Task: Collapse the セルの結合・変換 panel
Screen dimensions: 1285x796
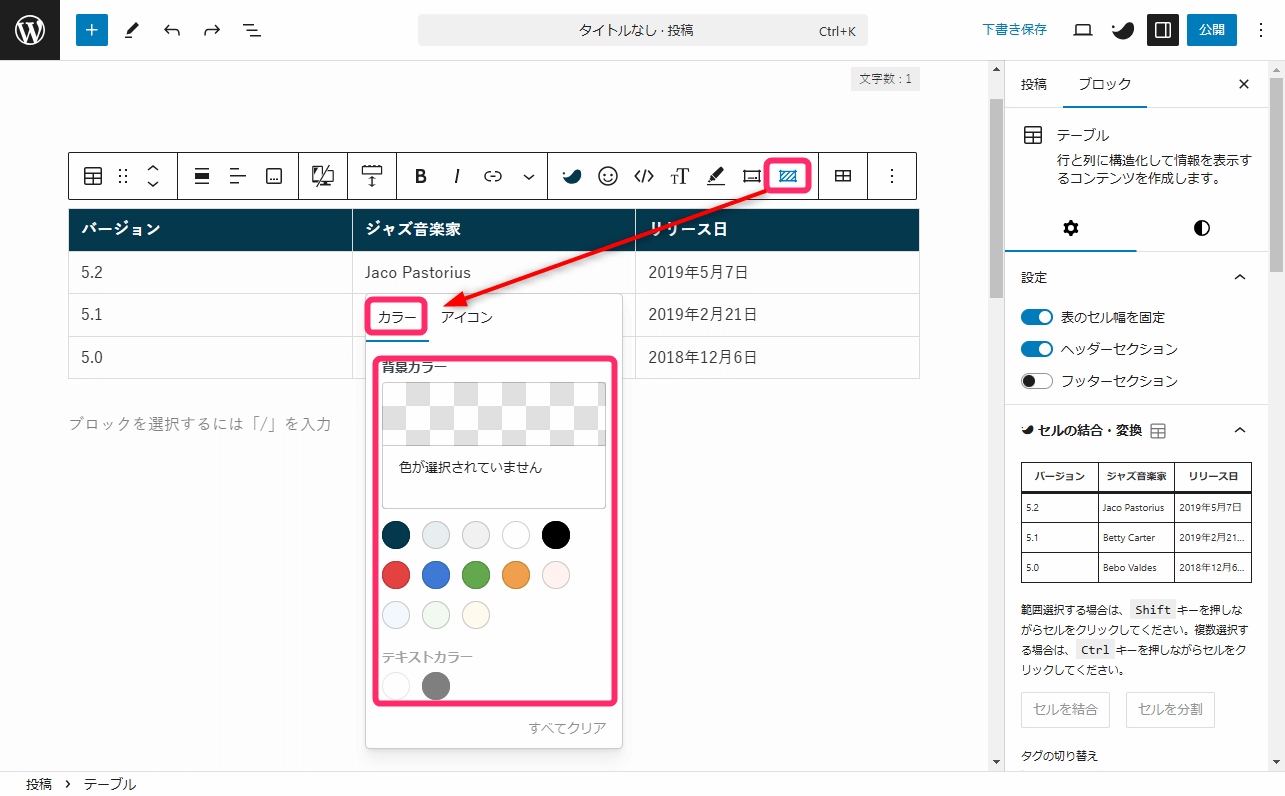Action: 1240,430
